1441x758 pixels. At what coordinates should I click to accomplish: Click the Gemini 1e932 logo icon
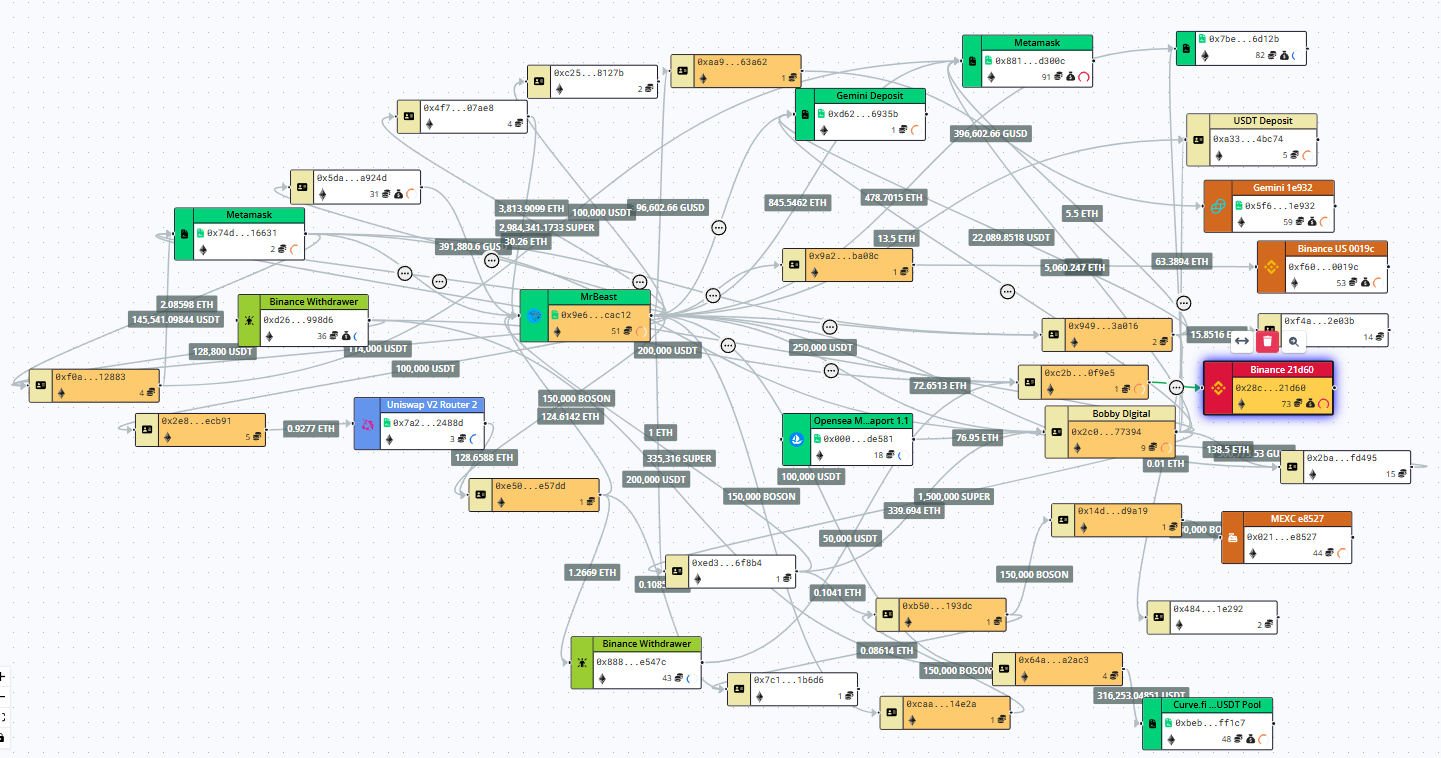pyautogui.click(x=1218, y=206)
